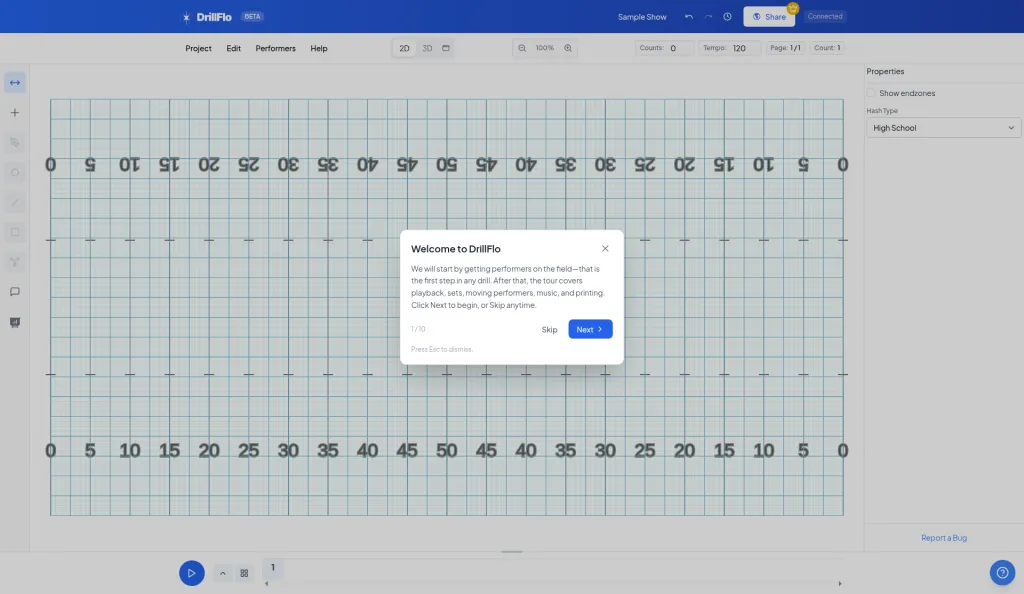Open the Project menu
The height and width of the screenshot is (594, 1024).
tap(199, 48)
